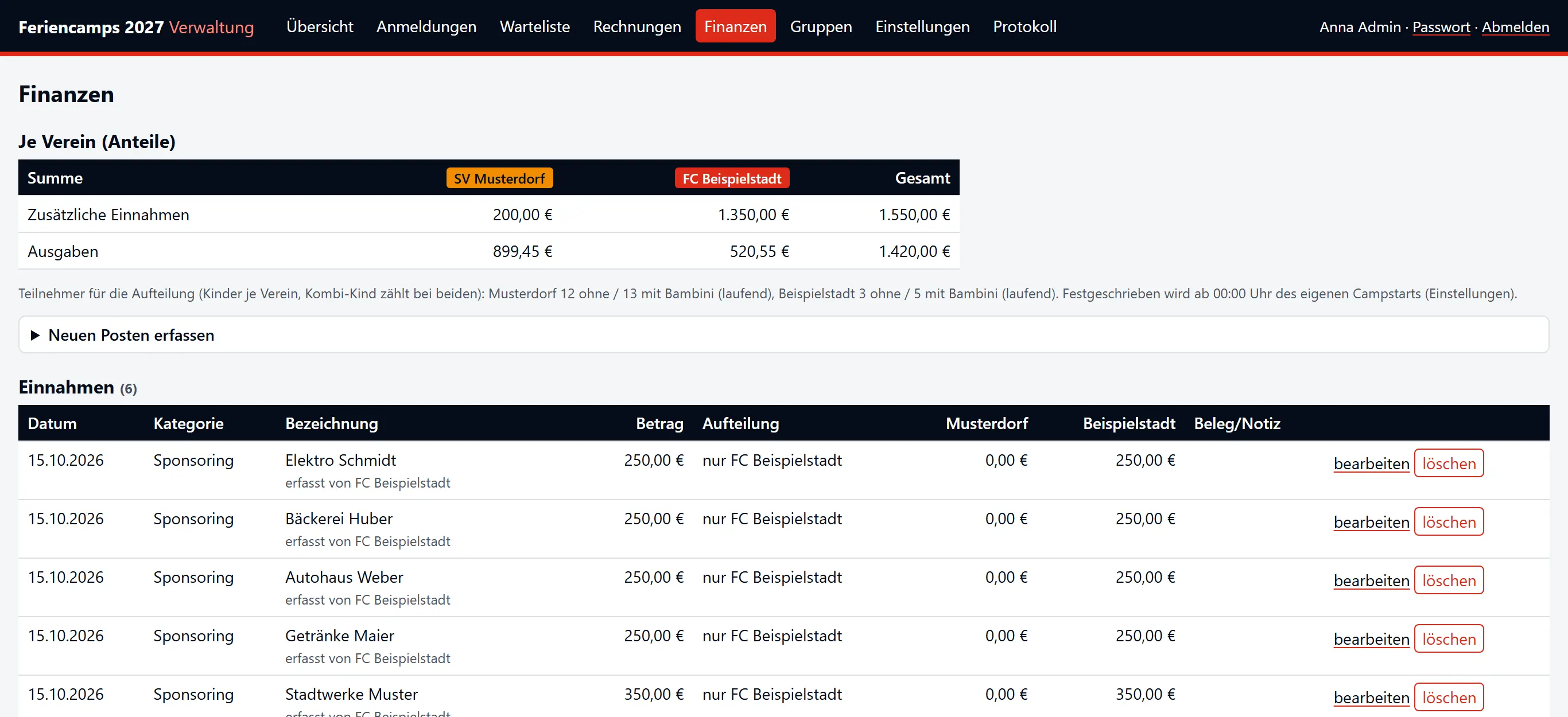The image size is (1568, 717).
Task: Delete the Stadtwerke Muster entry
Action: click(1449, 697)
